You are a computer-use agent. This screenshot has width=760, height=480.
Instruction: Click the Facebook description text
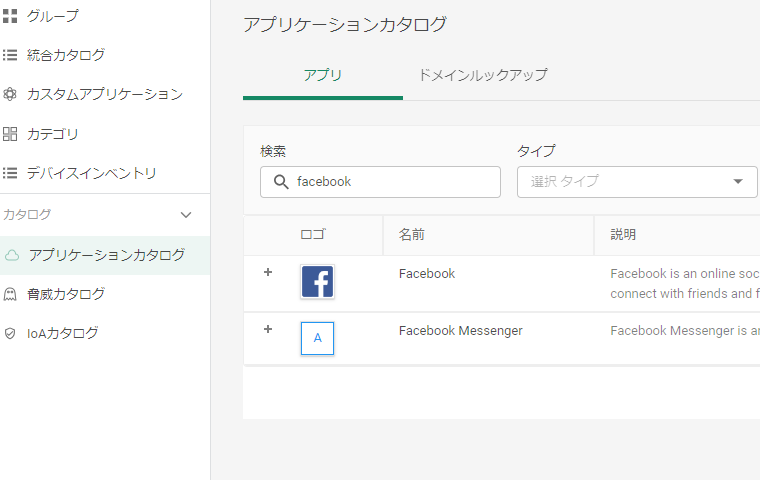coord(685,284)
